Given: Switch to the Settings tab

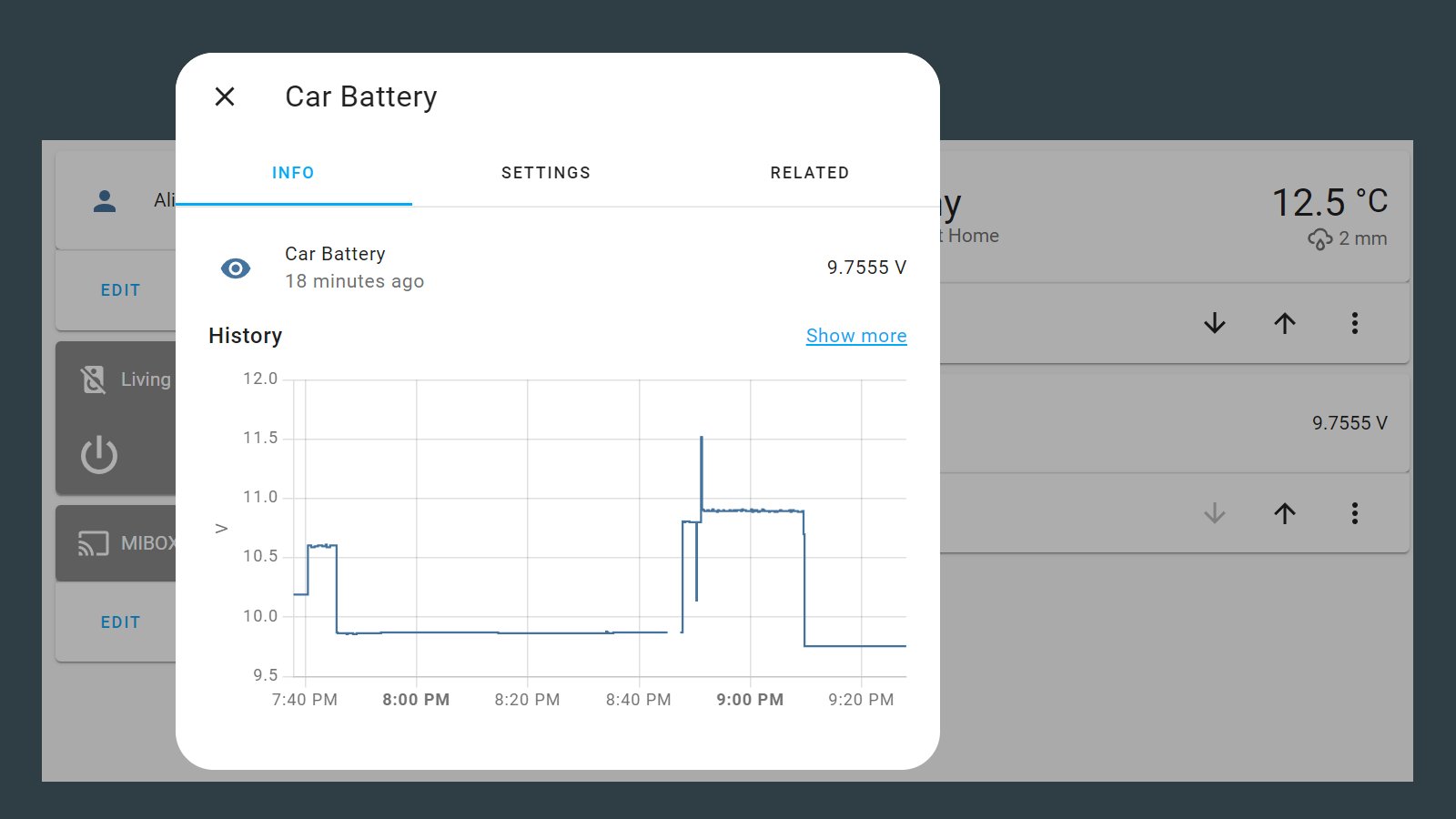Looking at the screenshot, I should pyautogui.click(x=546, y=173).
